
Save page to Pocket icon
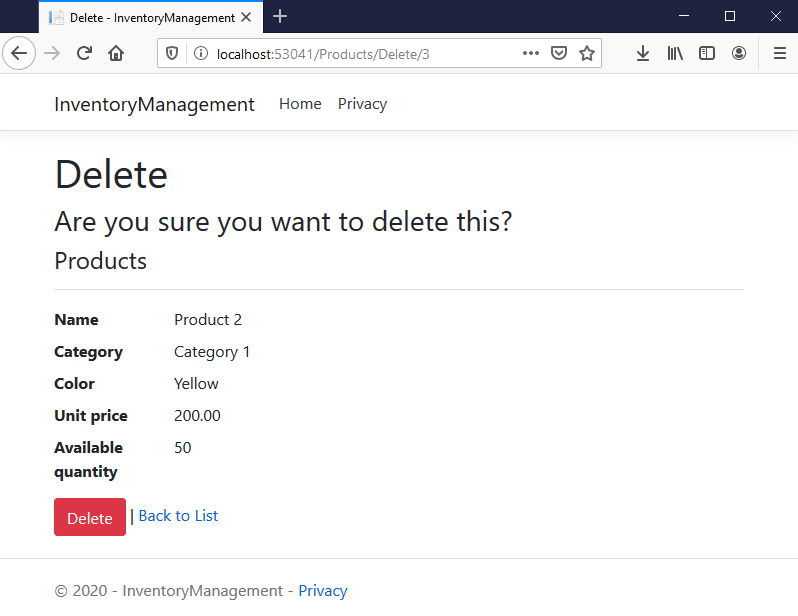[x=560, y=53]
